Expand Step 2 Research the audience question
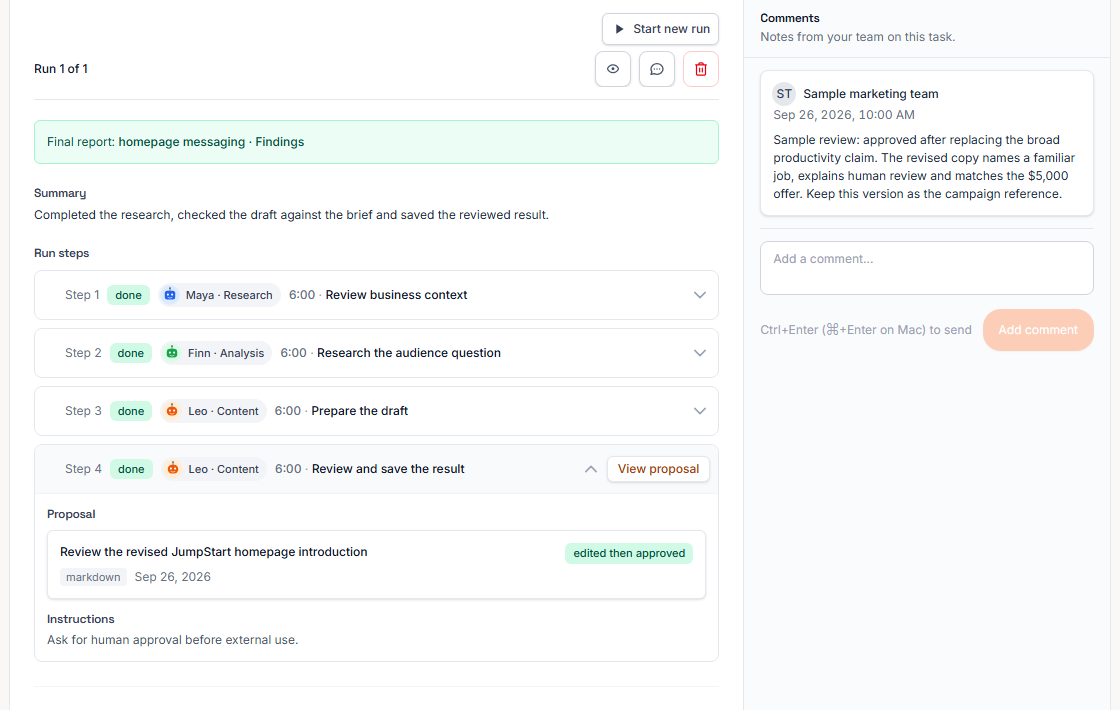The height and width of the screenshot is (710, 1120). pyautogui.click(x=700, y=353)
